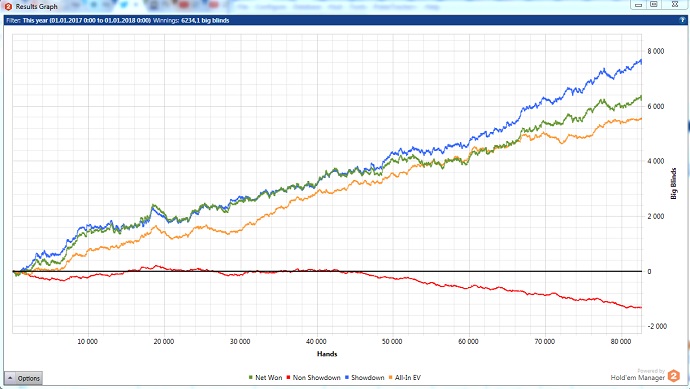Viewport: 690px width, 389px height.
Task: Click the help question mark icon
Action: (x=682, y=20)
